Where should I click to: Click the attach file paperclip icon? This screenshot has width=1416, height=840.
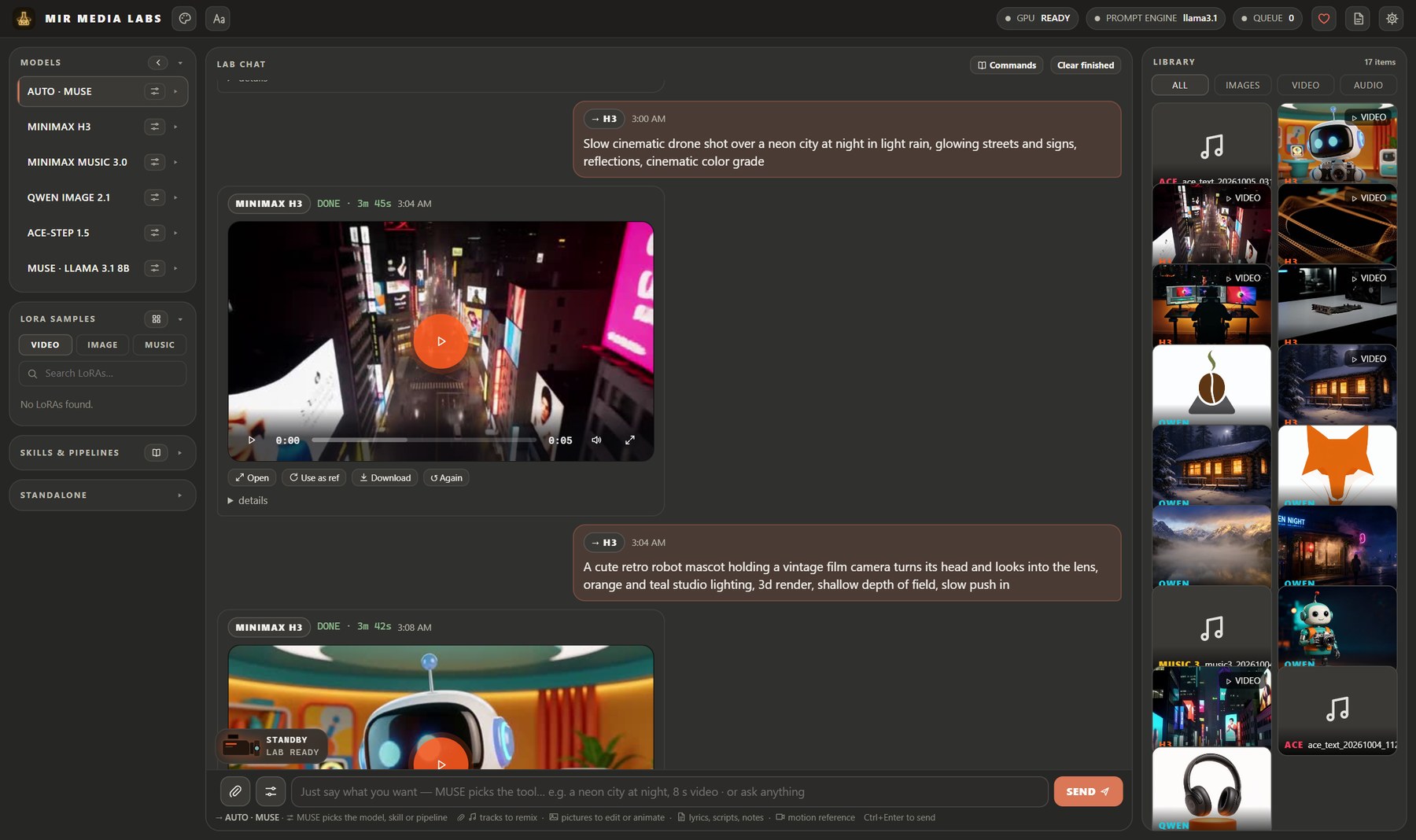[x=235, y=792]
